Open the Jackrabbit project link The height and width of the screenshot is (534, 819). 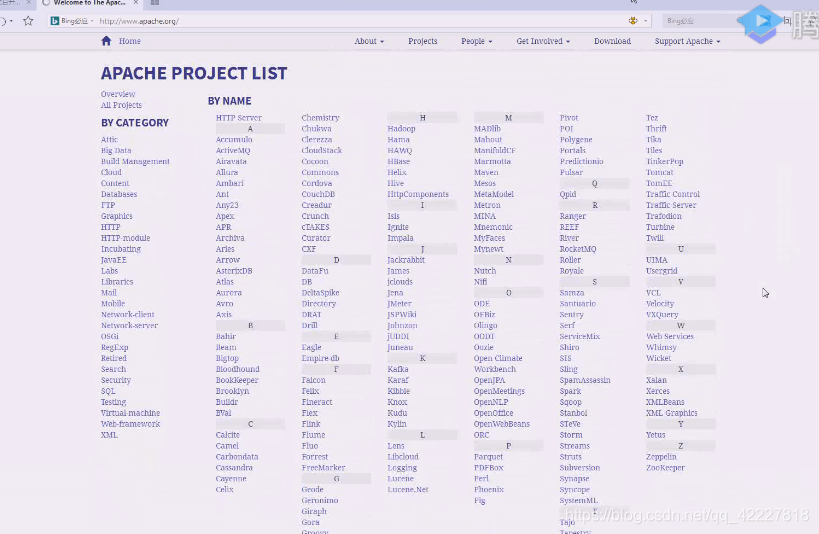(406, 260)
